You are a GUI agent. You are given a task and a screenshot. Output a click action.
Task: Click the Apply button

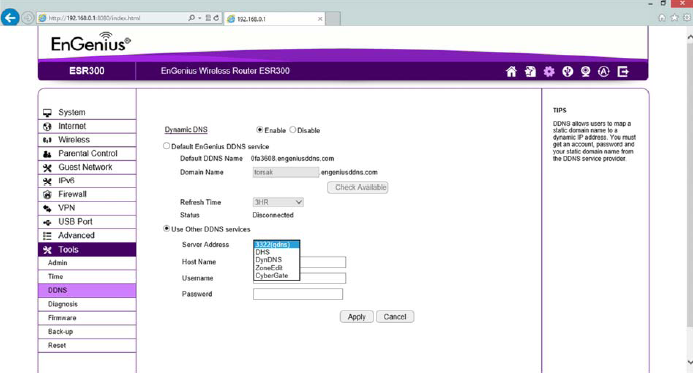[x=357, y=317]
